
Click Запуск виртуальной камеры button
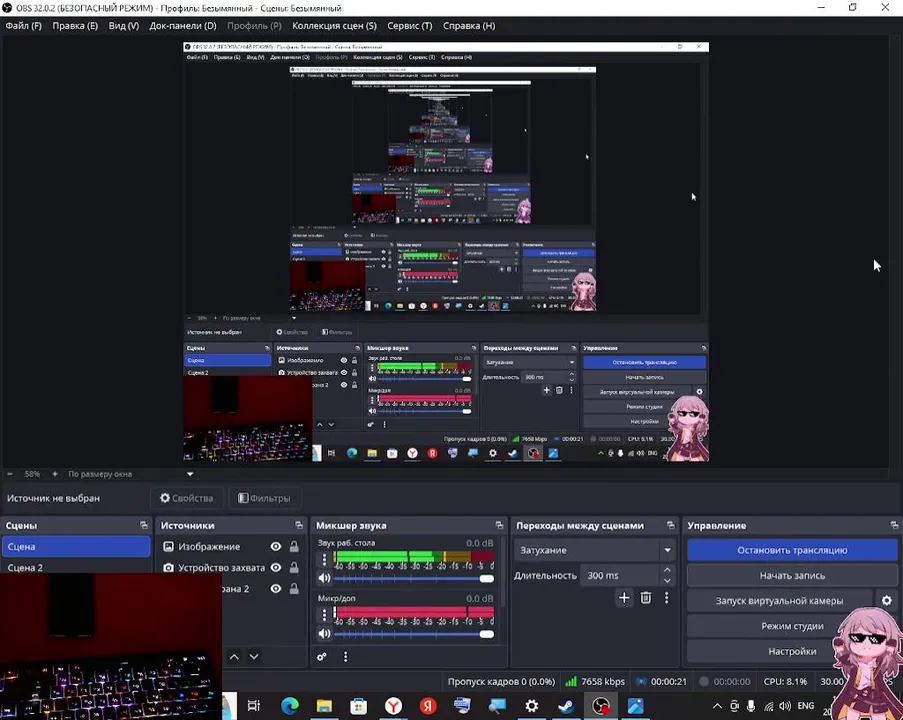point(779,601)
